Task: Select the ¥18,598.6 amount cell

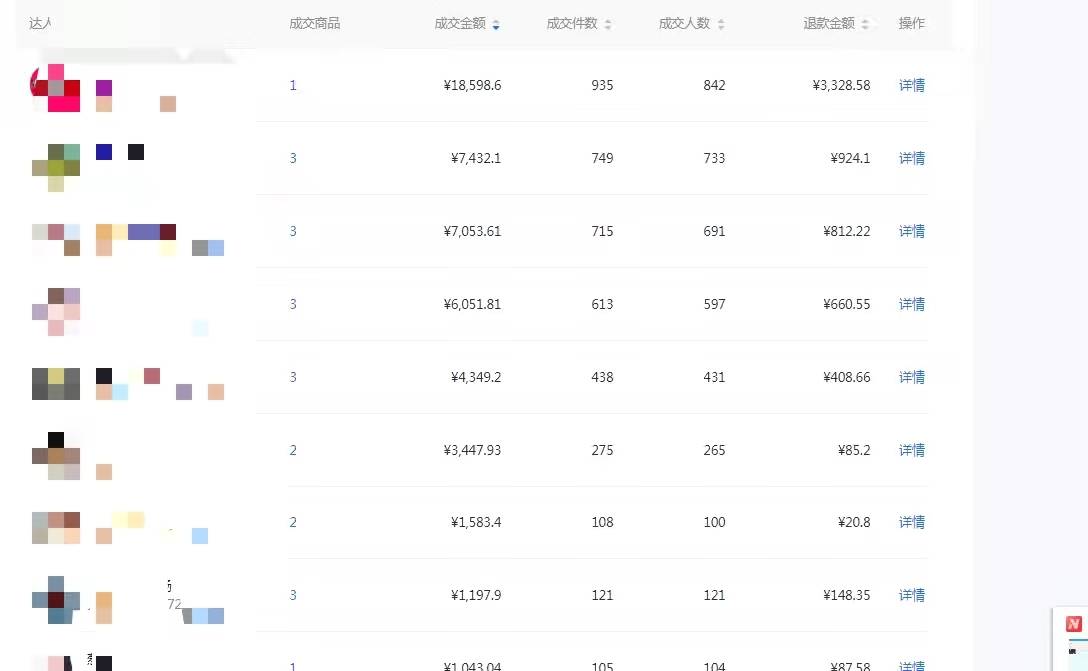Action: point(473,85)
